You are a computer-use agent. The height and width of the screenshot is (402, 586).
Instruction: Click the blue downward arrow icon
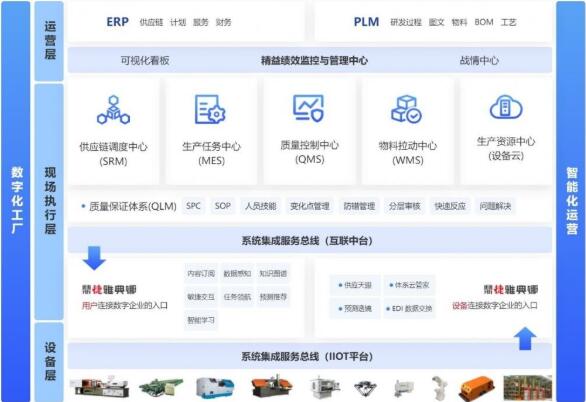click(x=94, y=258)
